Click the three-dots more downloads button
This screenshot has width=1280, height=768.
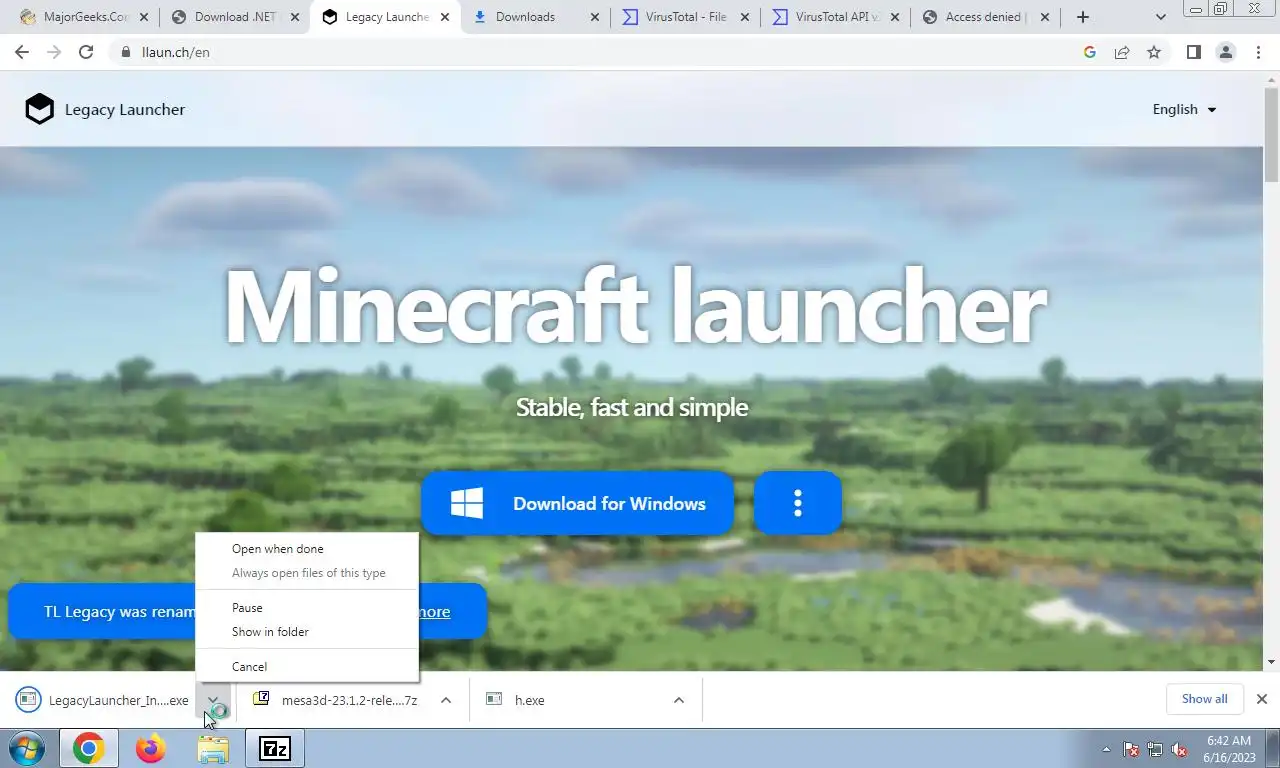[x=797, y=503]
